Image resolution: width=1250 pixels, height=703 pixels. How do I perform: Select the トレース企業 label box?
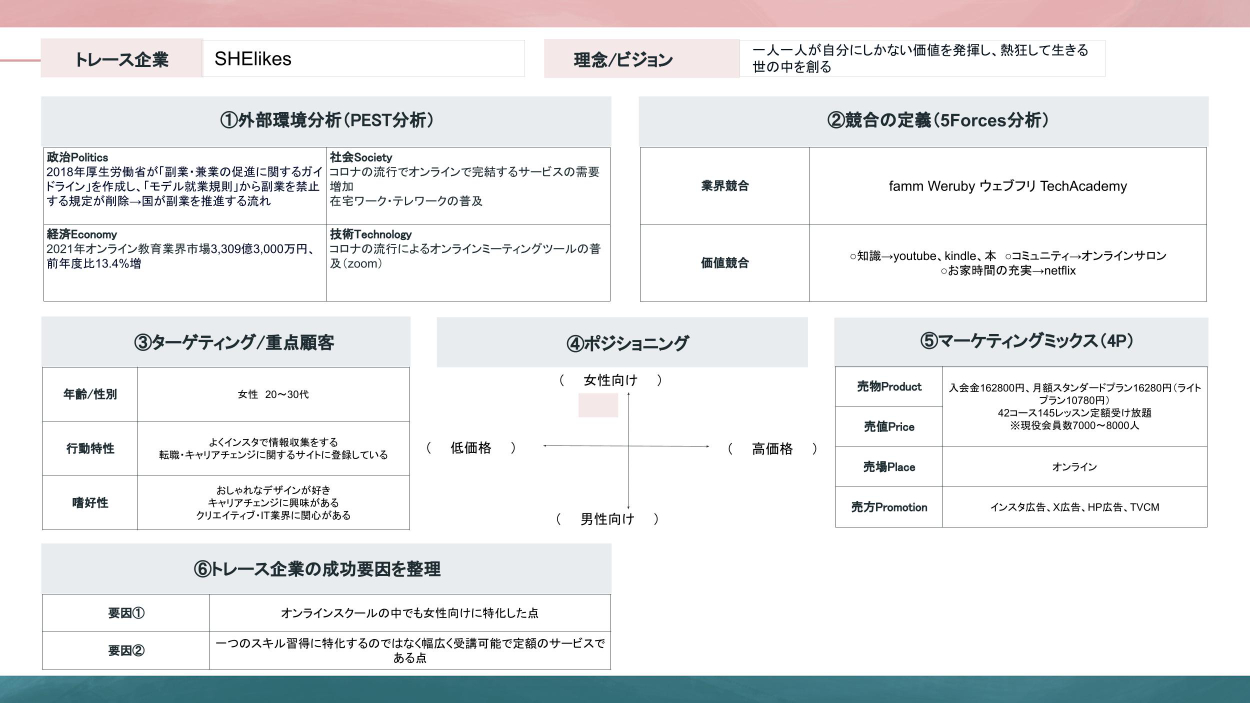click(x=121, y=59)
